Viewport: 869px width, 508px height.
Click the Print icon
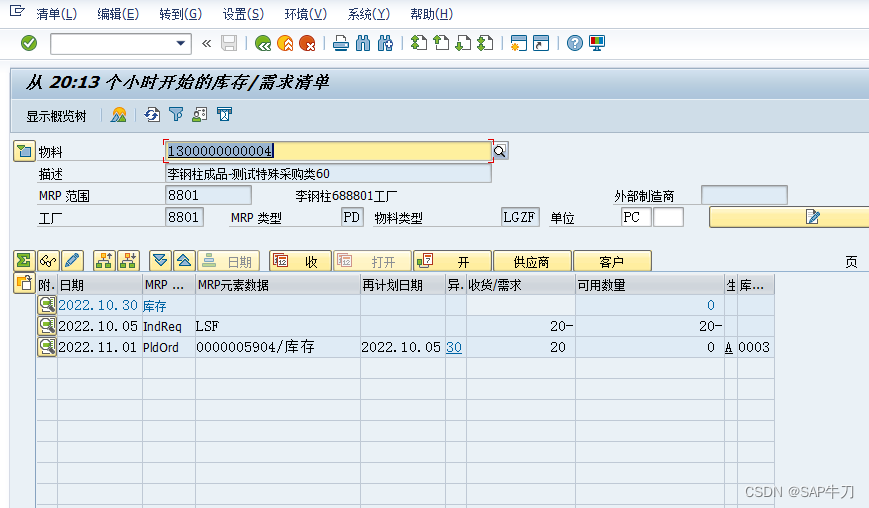tap(341, 43)
